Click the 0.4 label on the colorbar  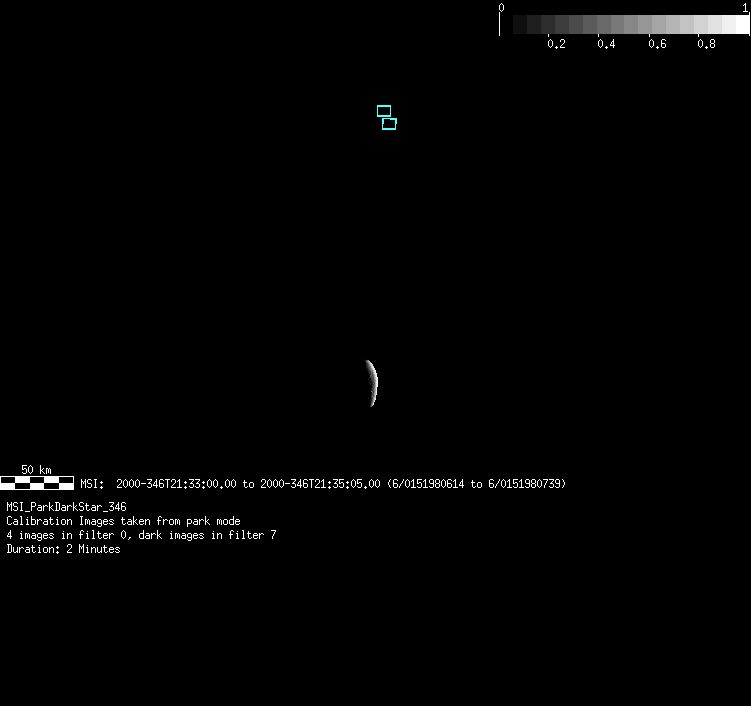(606, 44)
